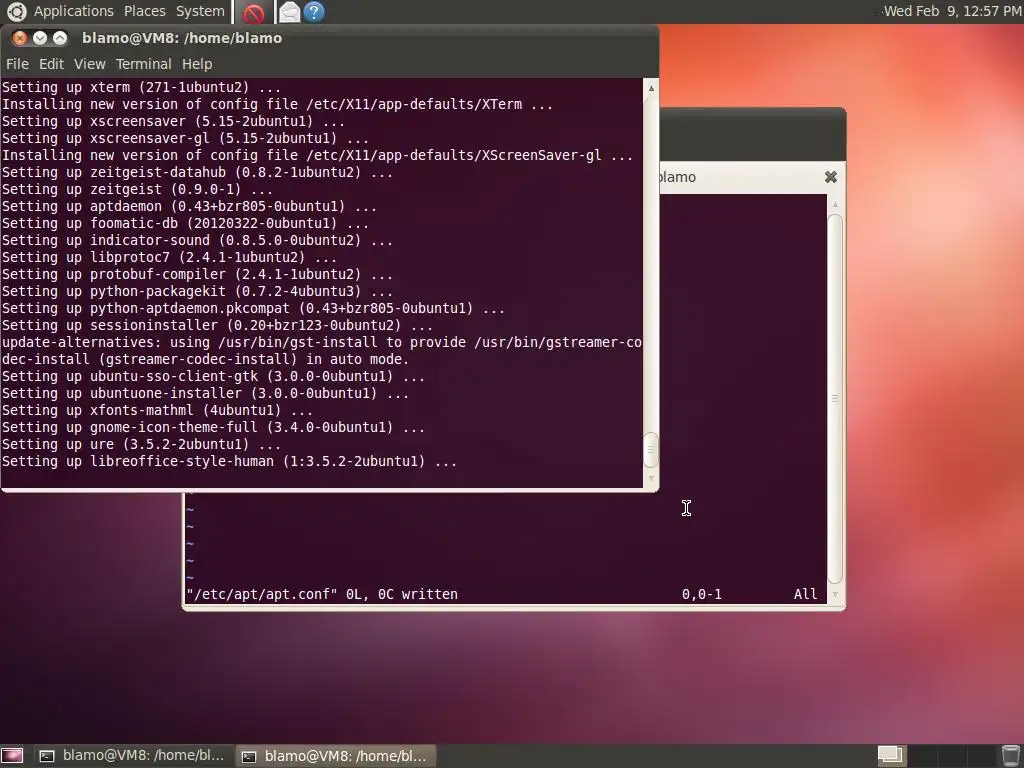Click the line 'Setting up xterm (271-1ubuntu2)'
Viewport: 1024px width, 768px height.
click(x=141, y=87)
